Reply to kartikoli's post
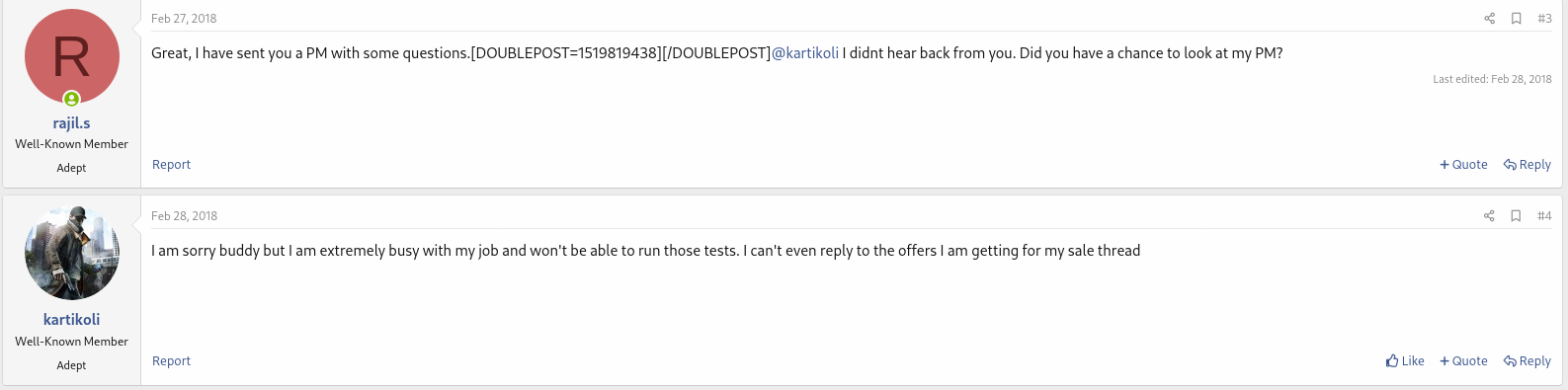 point(1527,361)
